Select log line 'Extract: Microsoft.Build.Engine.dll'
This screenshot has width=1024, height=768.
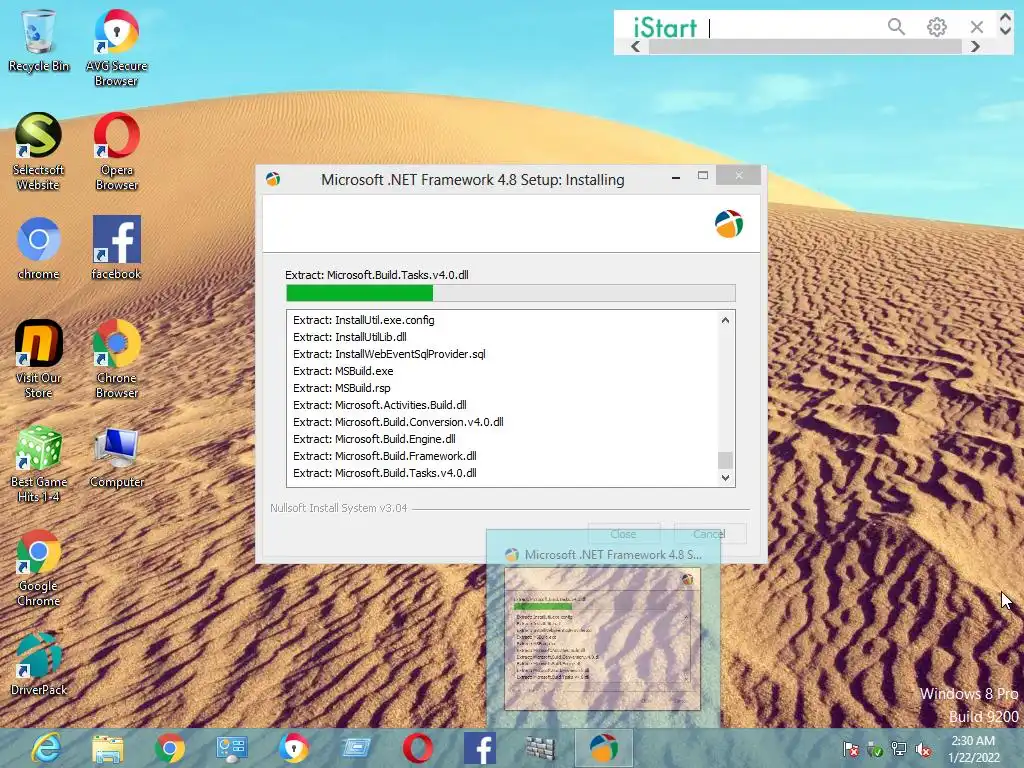(x=374, y=439)
